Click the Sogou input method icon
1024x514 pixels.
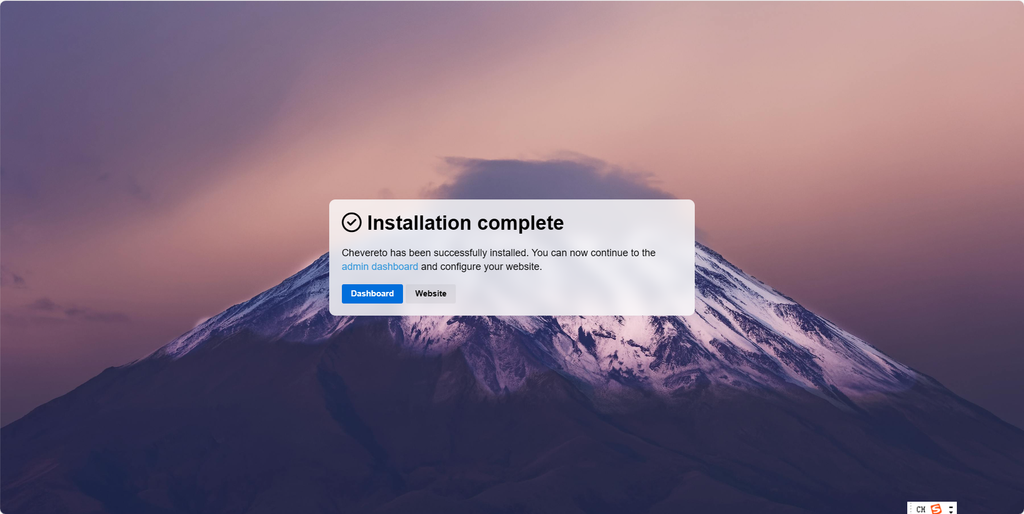pyautogui.click(x=936, y=509)
